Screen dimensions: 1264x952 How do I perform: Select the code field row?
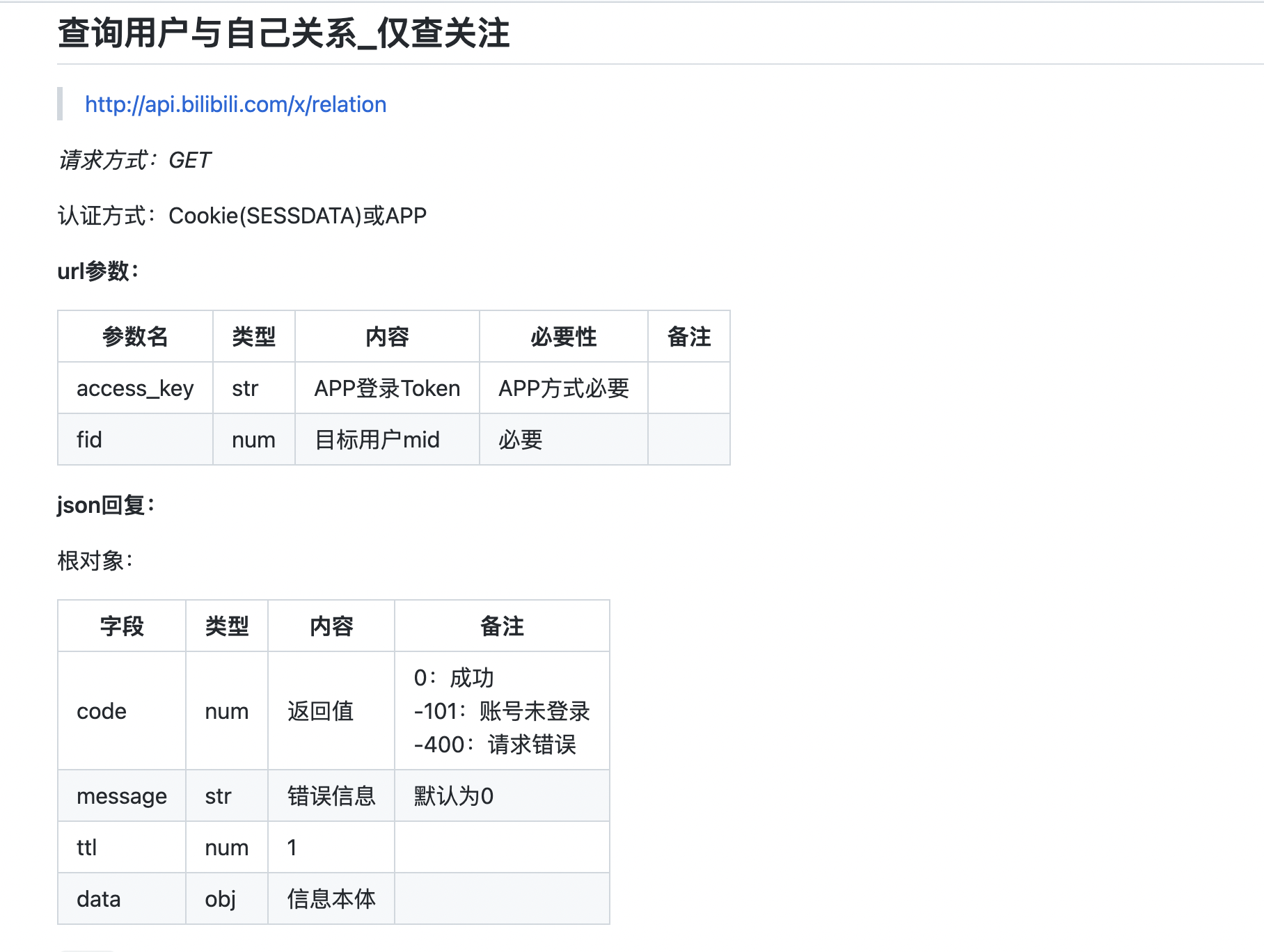pyautogui.click(x=101, y=711)
